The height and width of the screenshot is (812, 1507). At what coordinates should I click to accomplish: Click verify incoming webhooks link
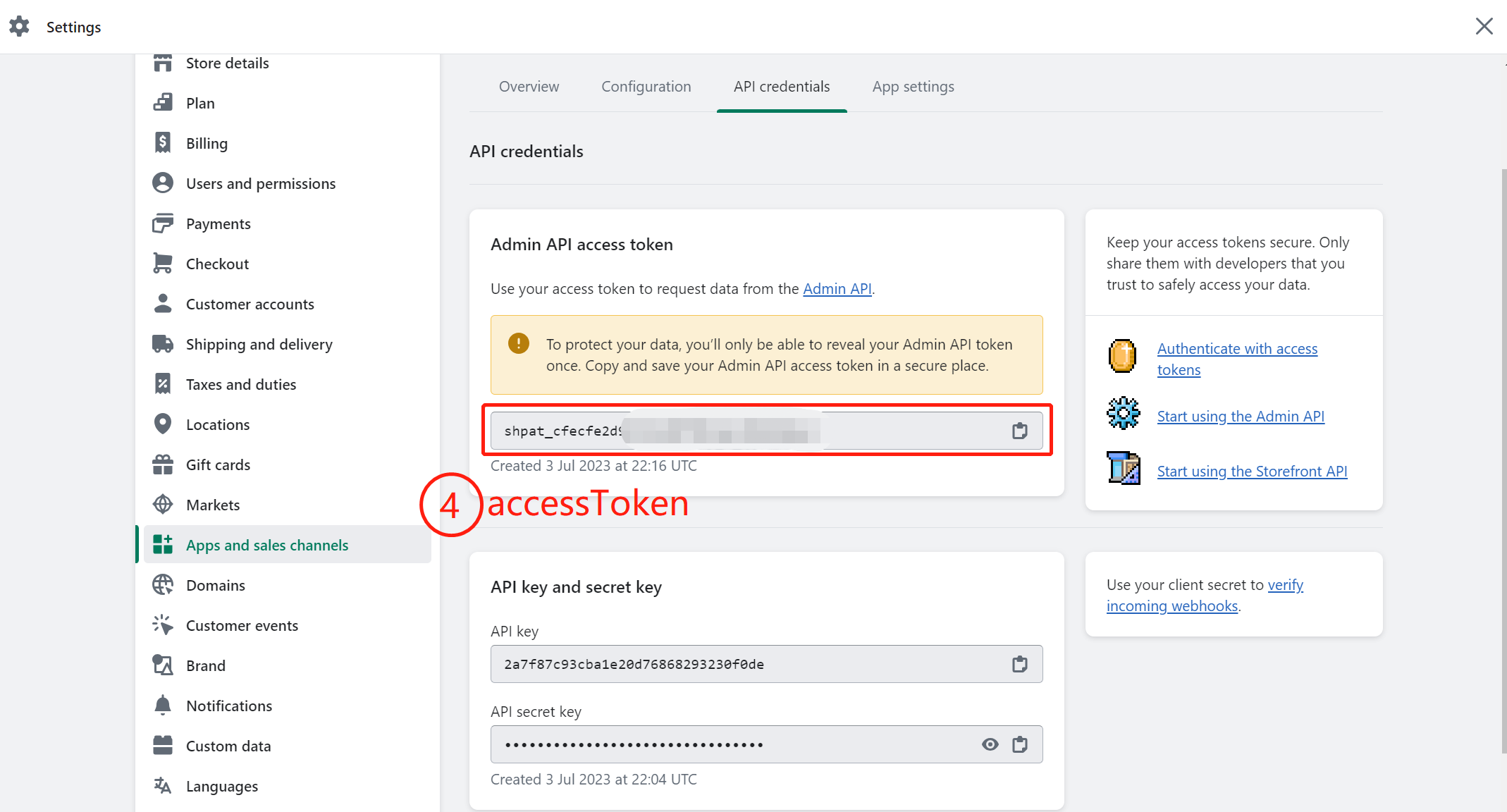point(1205,596)
